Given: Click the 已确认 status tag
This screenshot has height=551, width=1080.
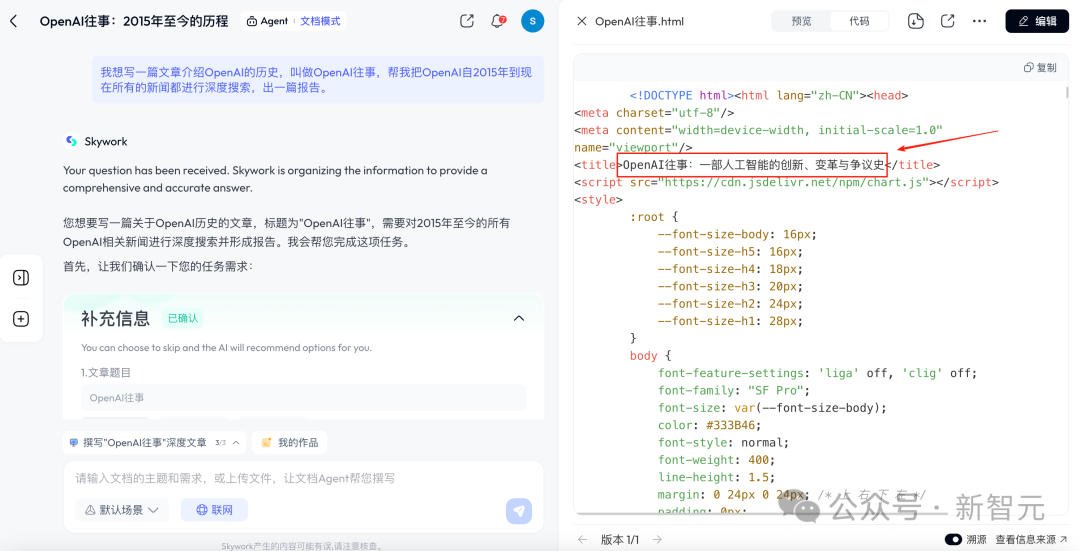Looking at the screenshot, I should (183, 318).
